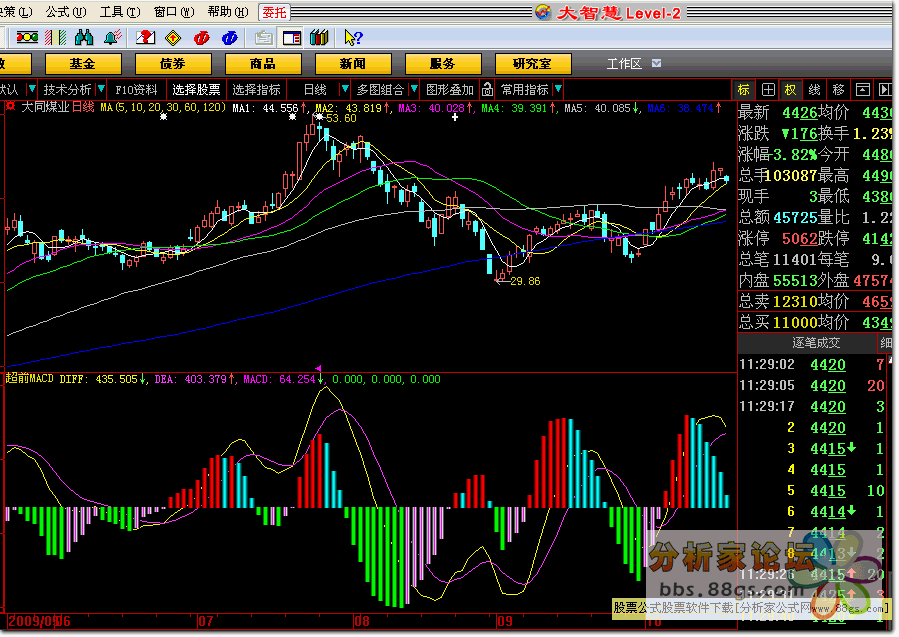Expand the 日线 period dropdown arrow

pyautogui.click(x=345, y=89)
